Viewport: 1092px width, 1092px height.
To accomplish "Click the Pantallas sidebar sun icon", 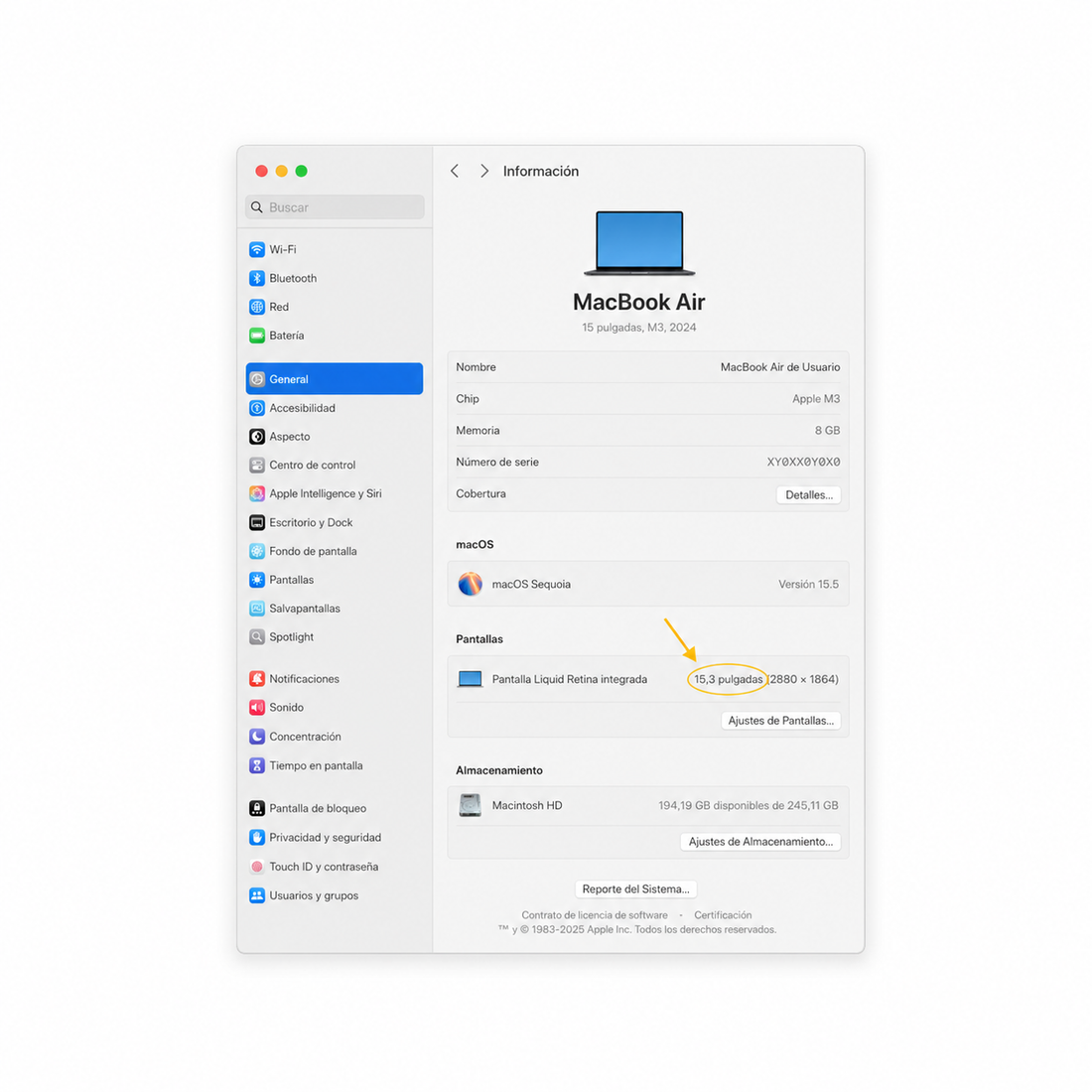I will coord(257,580).
